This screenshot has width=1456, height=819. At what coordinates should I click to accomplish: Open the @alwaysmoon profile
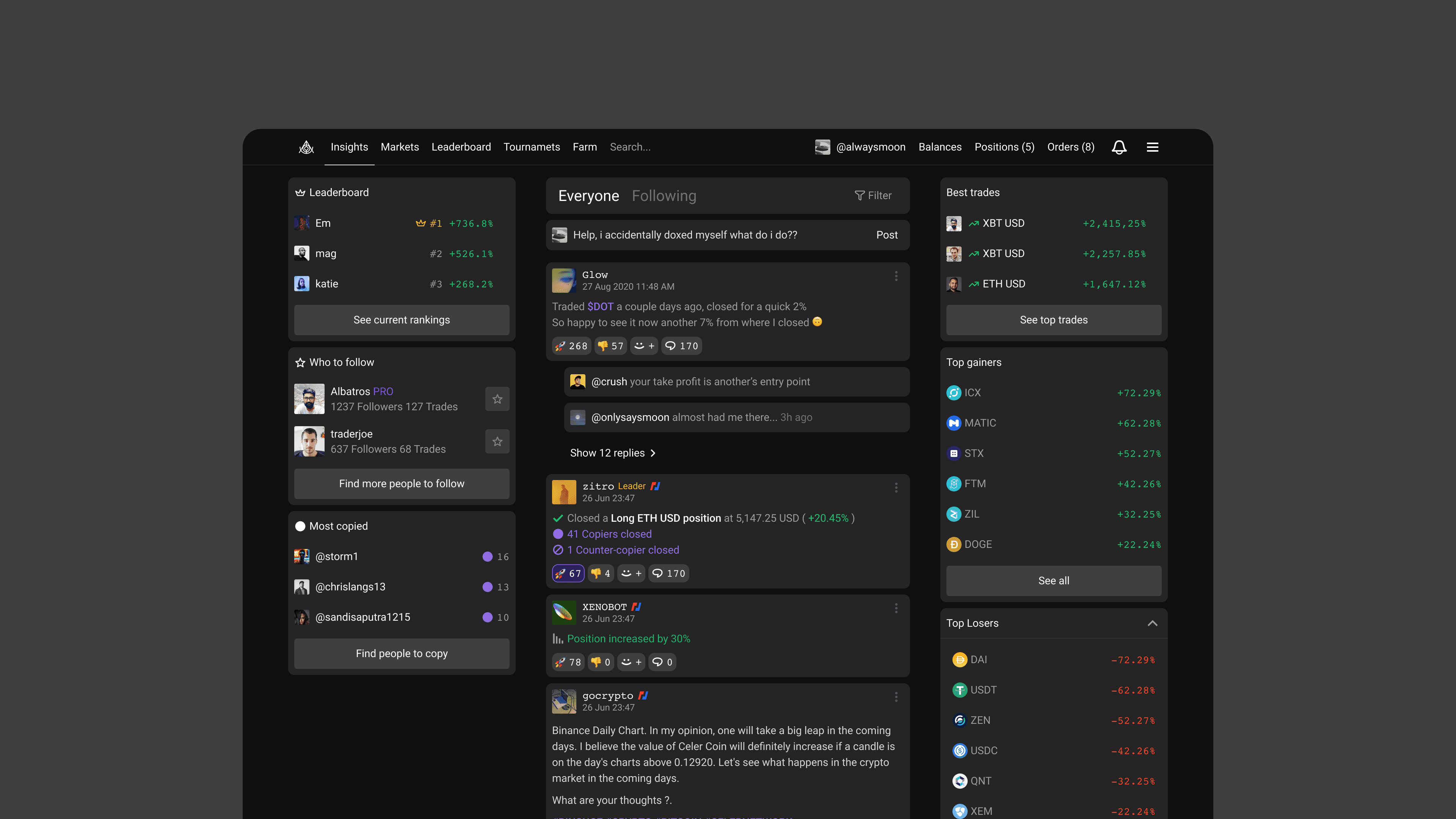pyautogui.click(x=860, y=147)
